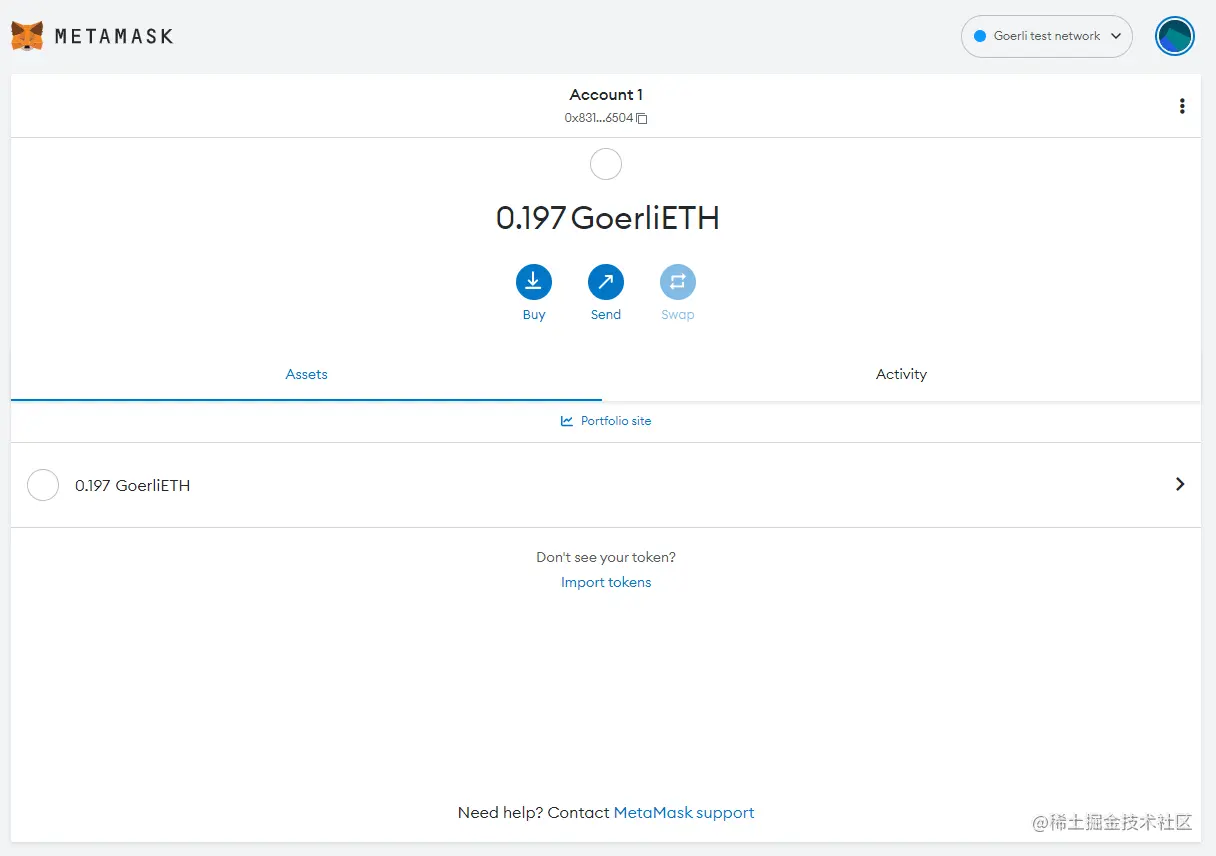Viewport: 1216px width, 856px height.
Task: Click the Swap label text
Action: (678, 314)
